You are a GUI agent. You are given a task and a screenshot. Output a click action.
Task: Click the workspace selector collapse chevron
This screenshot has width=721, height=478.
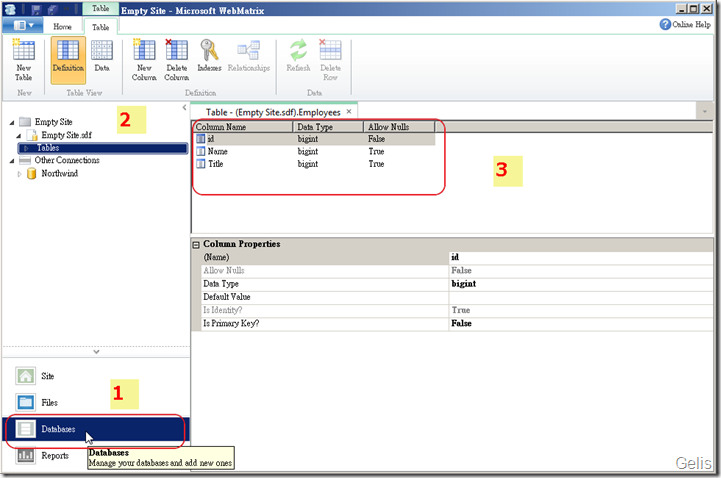[96, 352]
